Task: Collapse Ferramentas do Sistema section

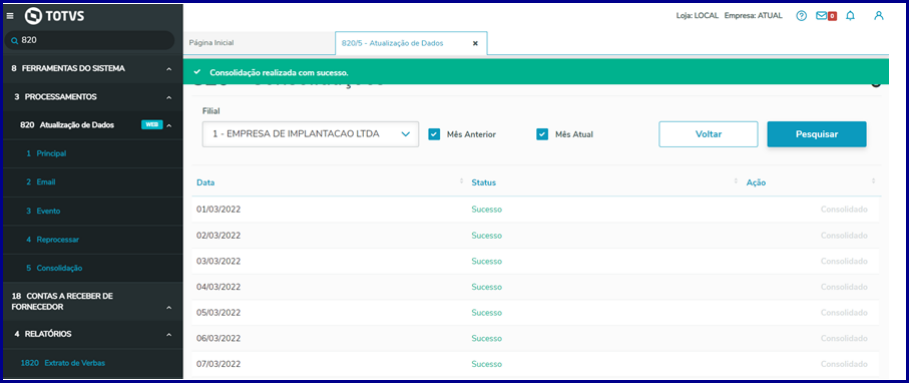Action: click(169, 69)
